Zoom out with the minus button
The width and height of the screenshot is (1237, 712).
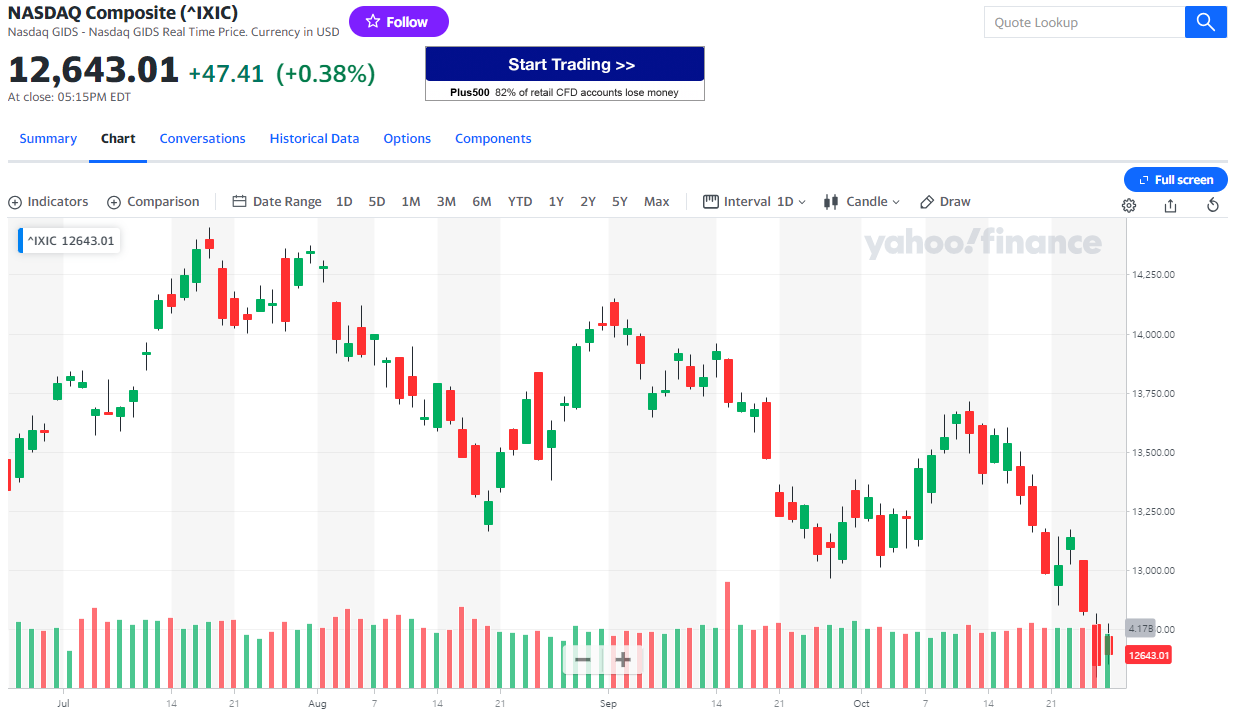(583, 660)
